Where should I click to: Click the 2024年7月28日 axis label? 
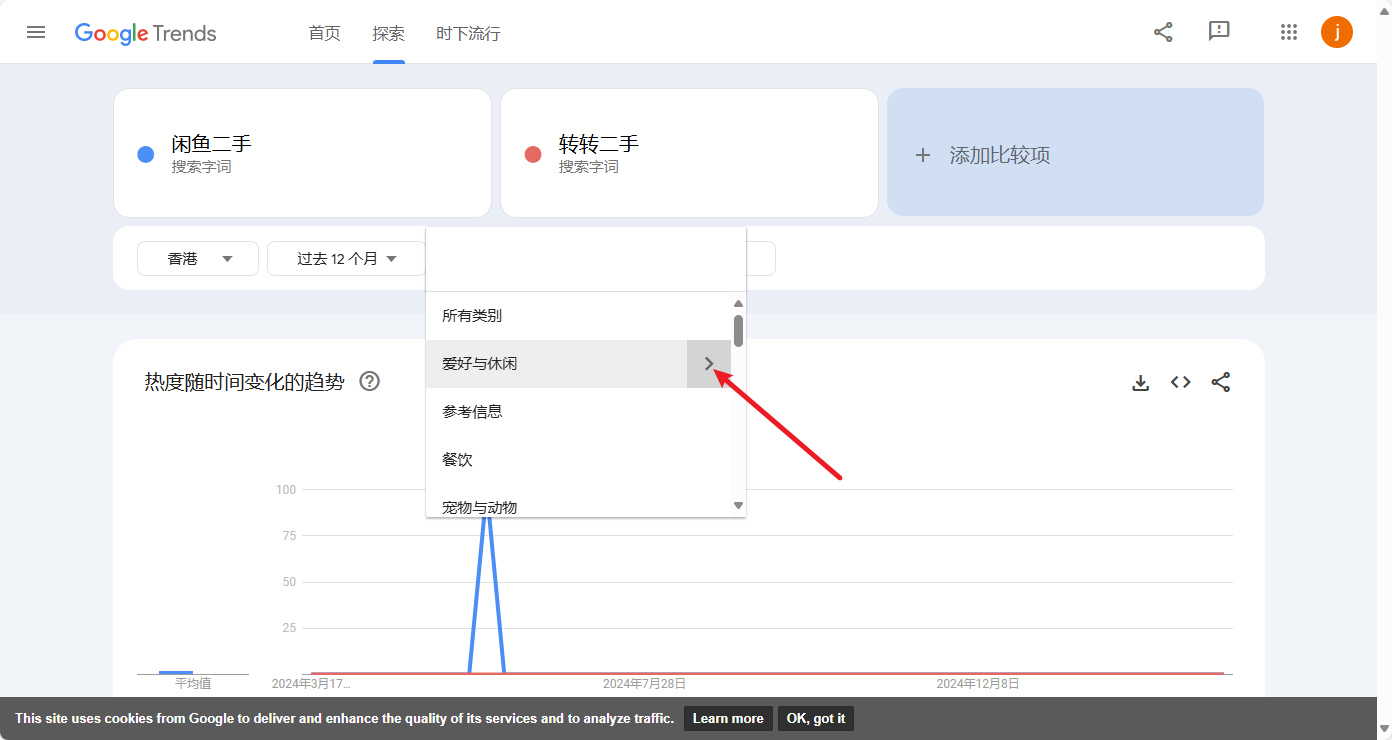tap(644, 684)
